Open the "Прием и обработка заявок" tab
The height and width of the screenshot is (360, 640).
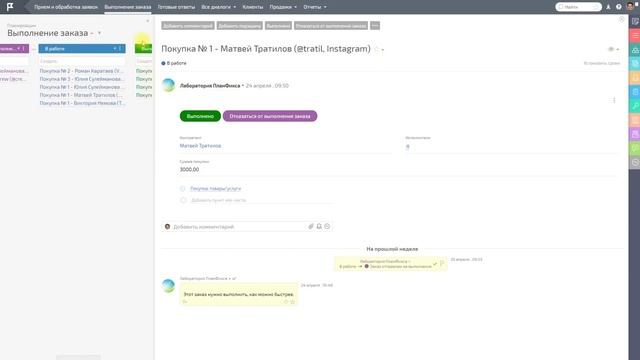click(66, 7)
